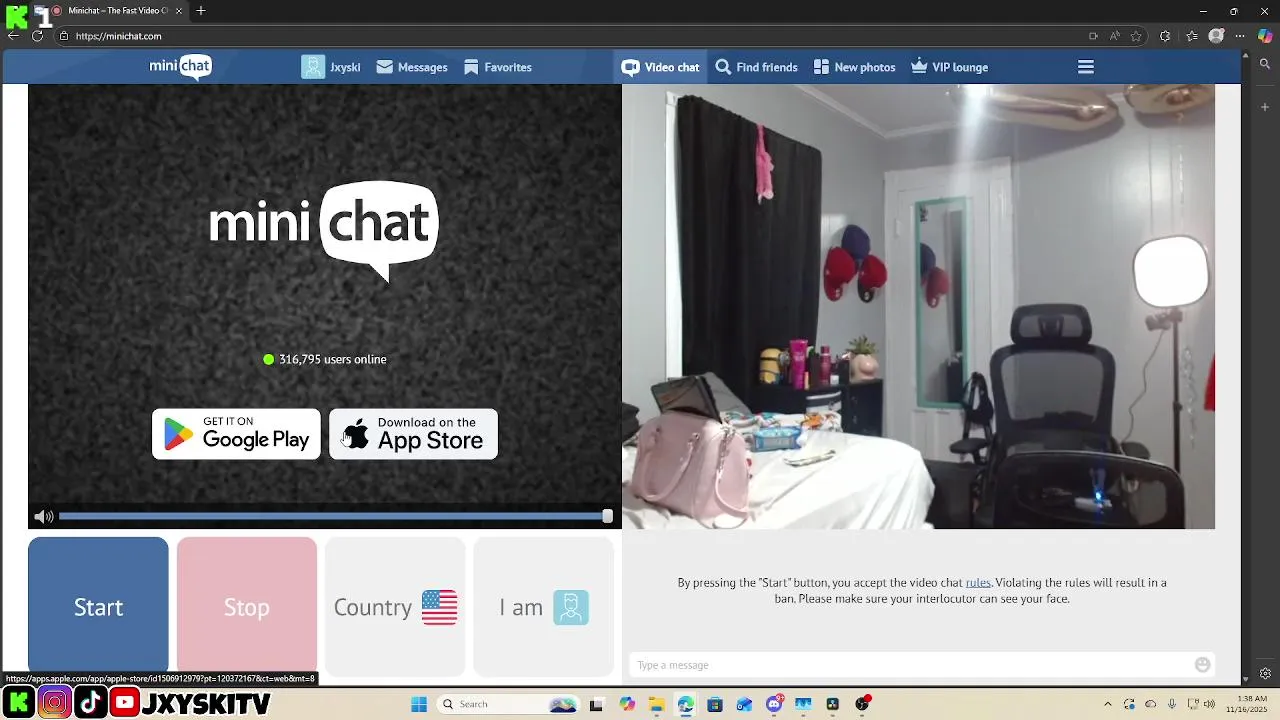Viewport: 1280px width, 720px height.
Task: Focus the Type a message field
Action: pos(910,665)
